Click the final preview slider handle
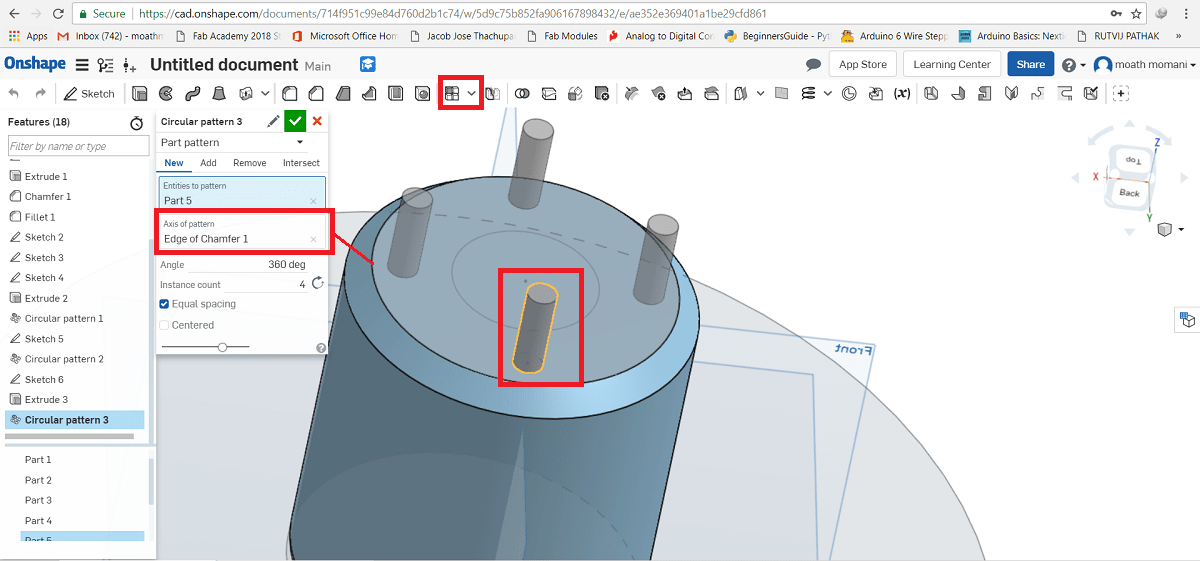Viewport: 1200px width, 561px height. point(222,347)
